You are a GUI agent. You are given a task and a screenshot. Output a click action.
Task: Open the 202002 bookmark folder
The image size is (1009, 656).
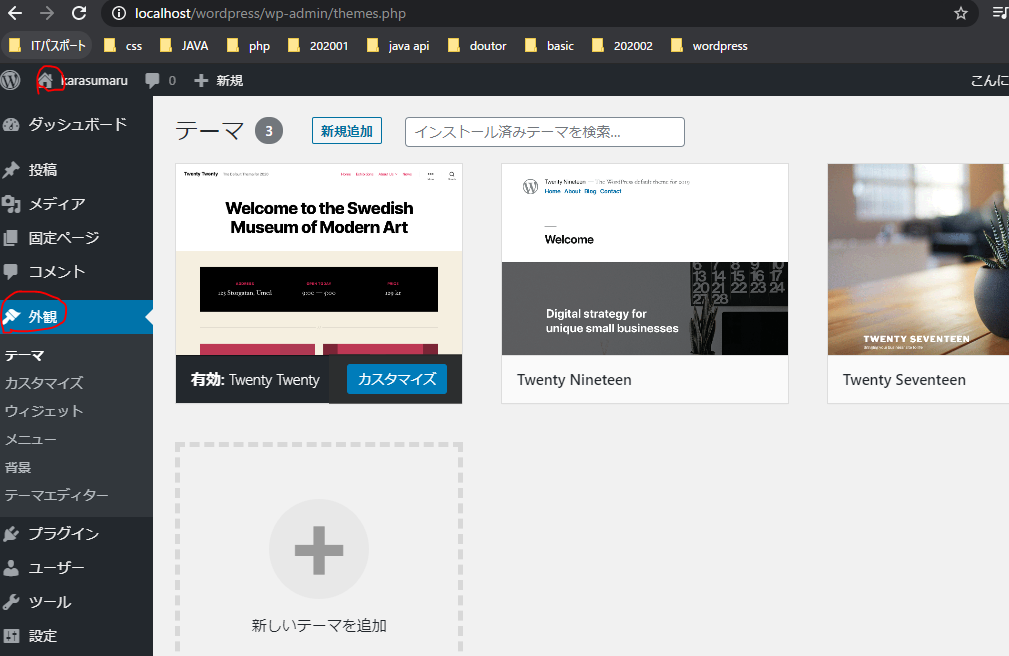tap(623, 46)
